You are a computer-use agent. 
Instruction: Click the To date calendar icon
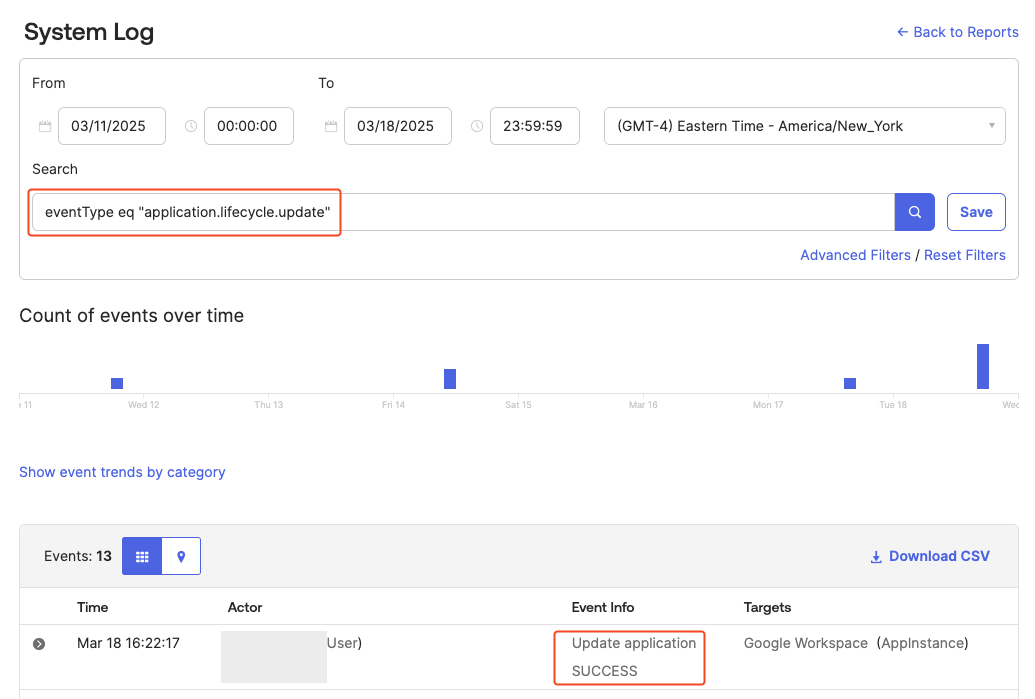click(331, 126)
